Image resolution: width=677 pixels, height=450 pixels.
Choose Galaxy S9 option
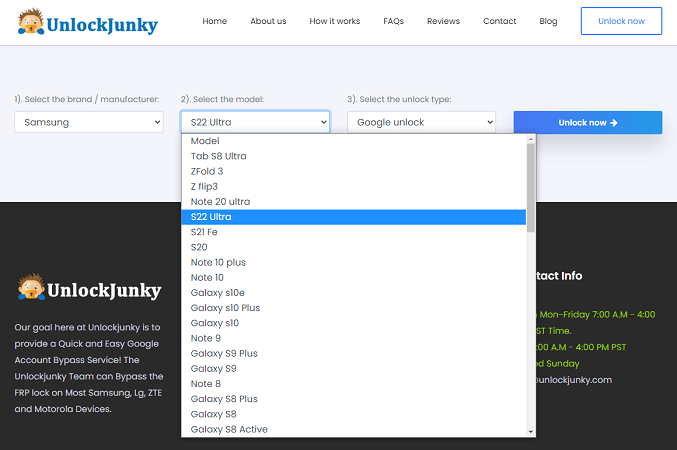pos(354,368)
